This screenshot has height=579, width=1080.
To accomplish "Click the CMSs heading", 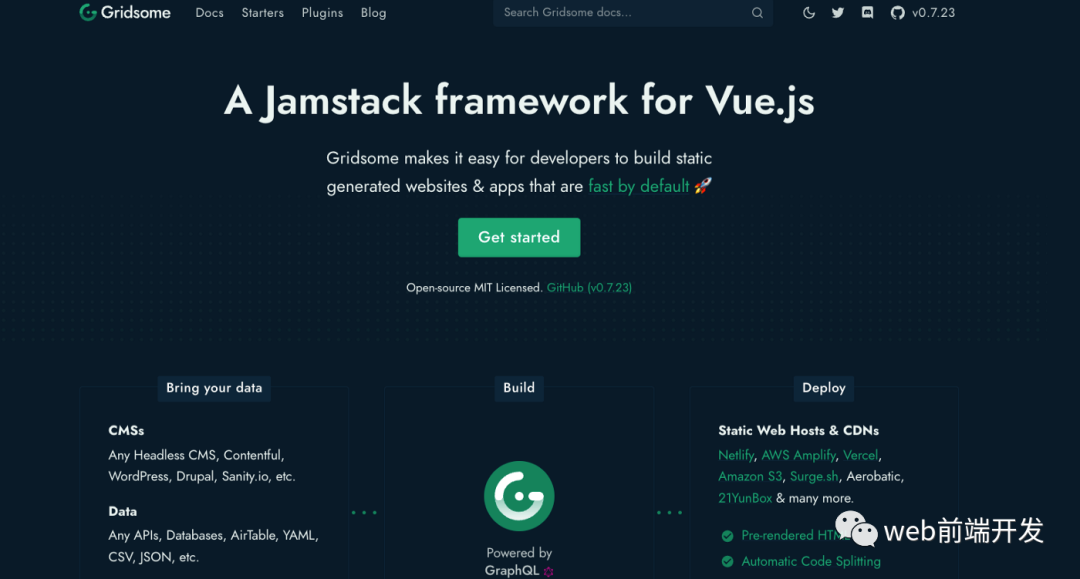I will (x=126, y=430).
